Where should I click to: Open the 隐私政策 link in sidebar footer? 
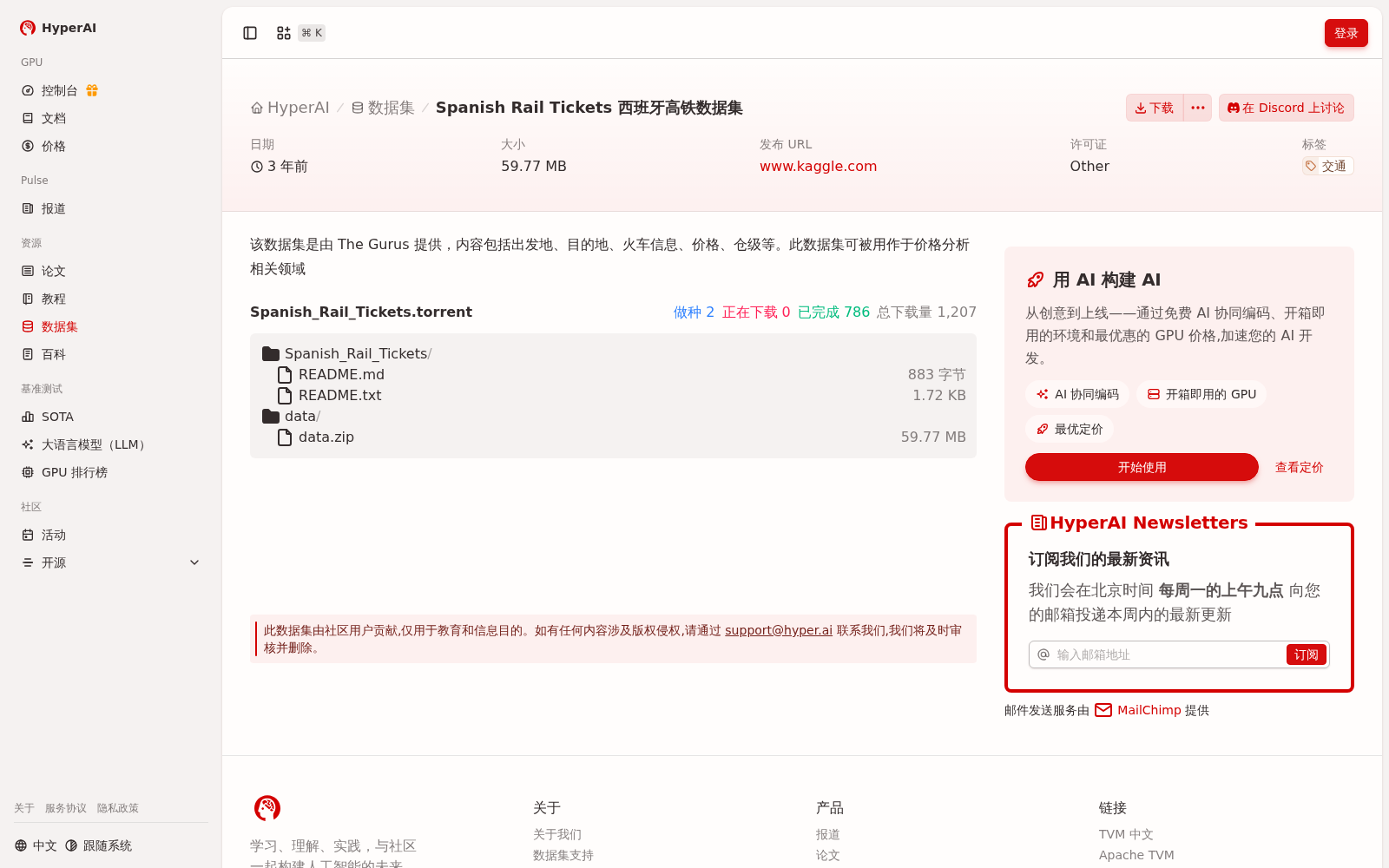tap(118, 808)
